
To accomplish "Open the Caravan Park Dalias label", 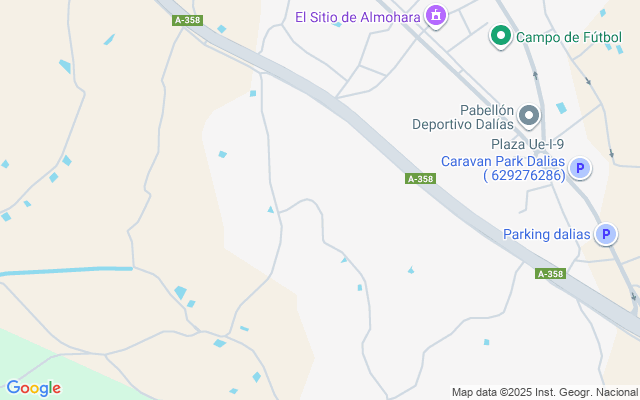I will click(x=503, y=161).
